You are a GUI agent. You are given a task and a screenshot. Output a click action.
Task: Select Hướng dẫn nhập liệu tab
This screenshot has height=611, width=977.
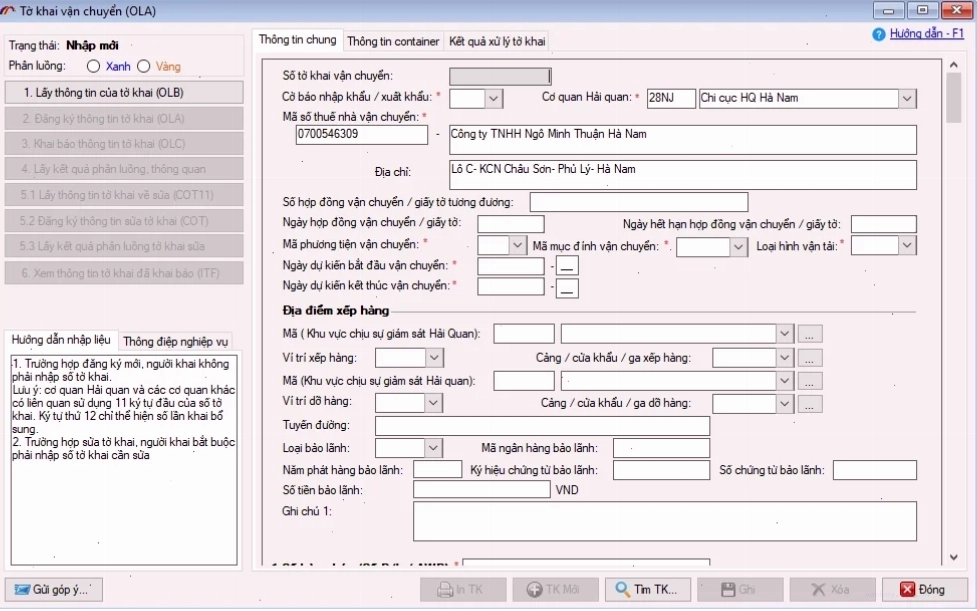(x=61, y=339)
